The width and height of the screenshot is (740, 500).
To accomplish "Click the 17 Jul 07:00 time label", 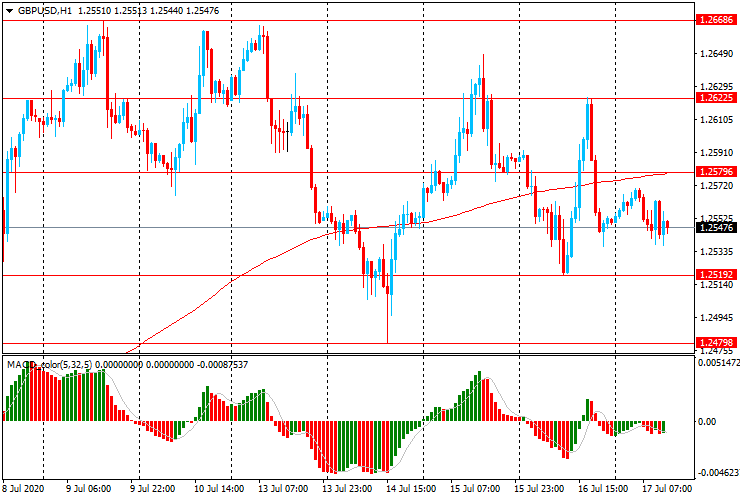I will 665,489.
